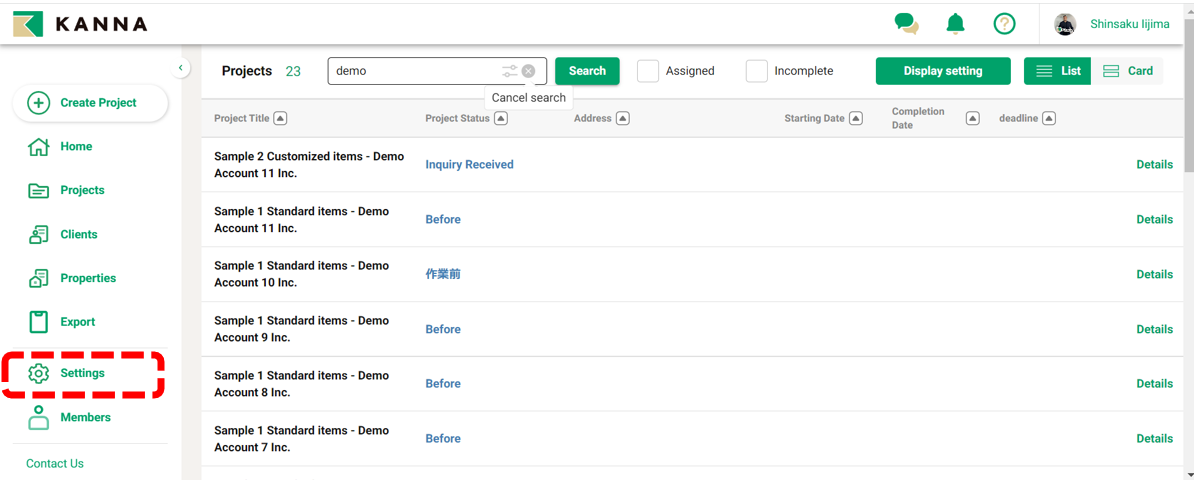The height and width of the screenshot is (495, 1194).
Task: Clear search with the X icon
Action: point(529,71)
